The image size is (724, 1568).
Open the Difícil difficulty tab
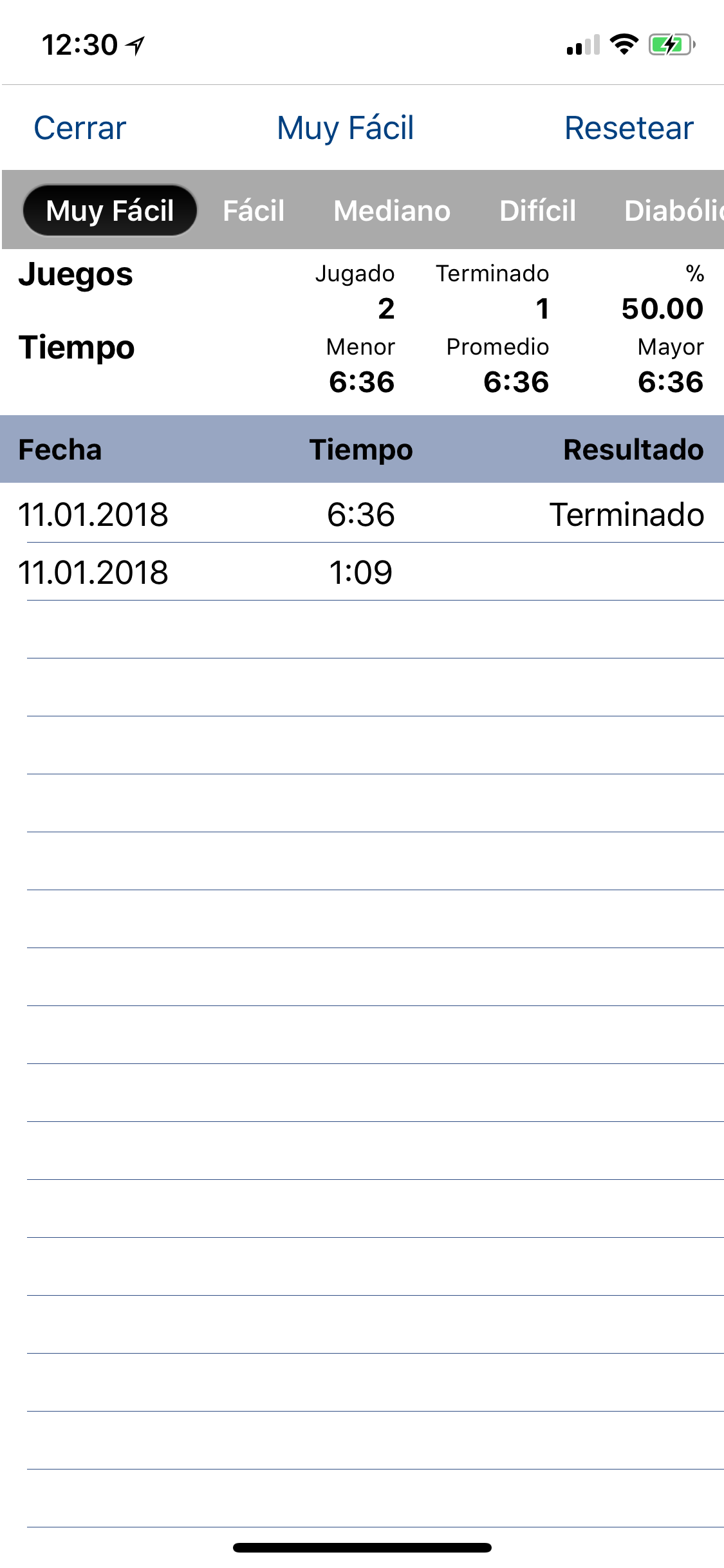tap(537, 210)
